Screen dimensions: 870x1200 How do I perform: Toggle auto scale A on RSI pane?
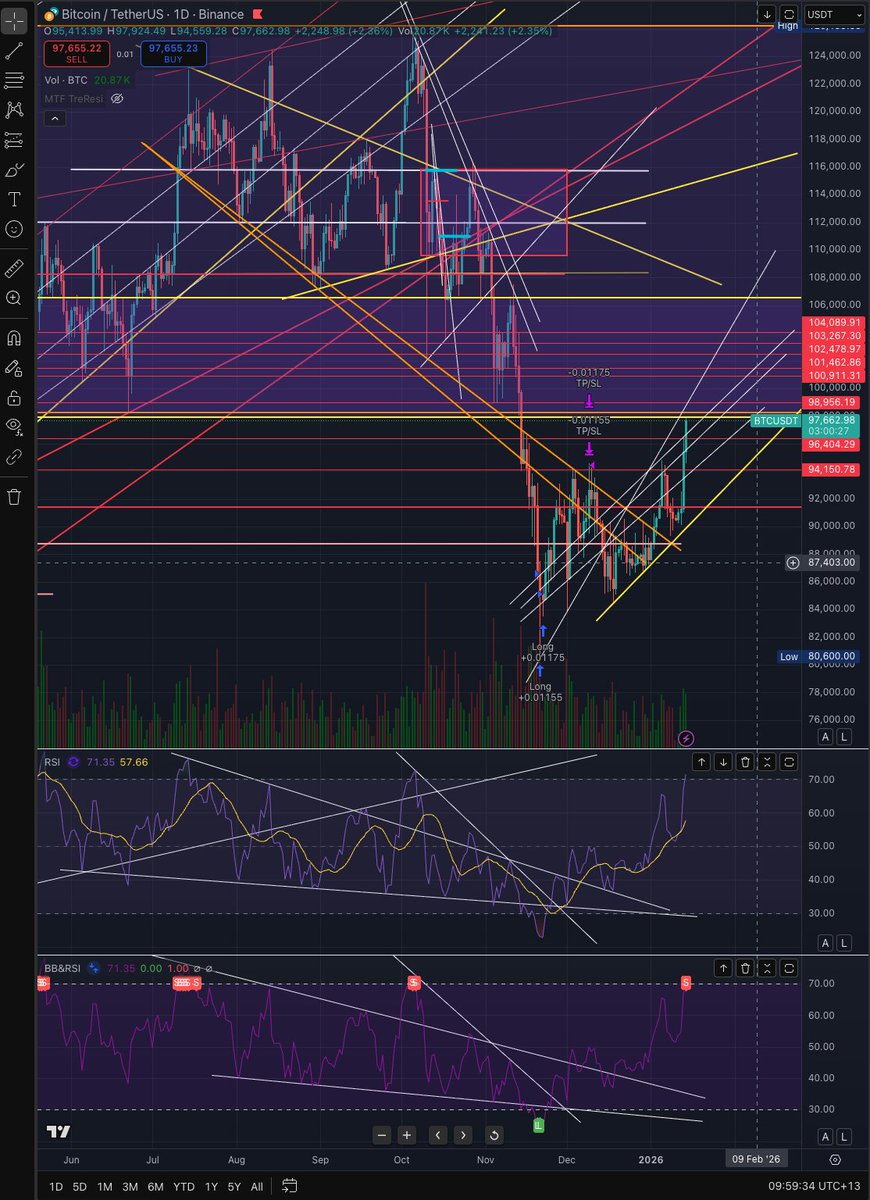point(825,943)
